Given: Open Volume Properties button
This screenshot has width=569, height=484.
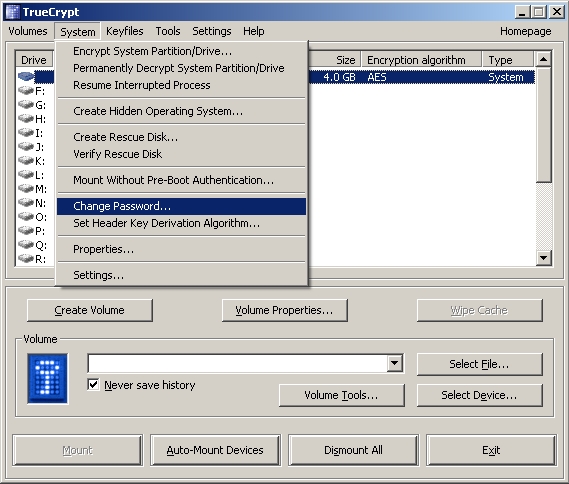Looking at the screenshot, I should point(284,310).
